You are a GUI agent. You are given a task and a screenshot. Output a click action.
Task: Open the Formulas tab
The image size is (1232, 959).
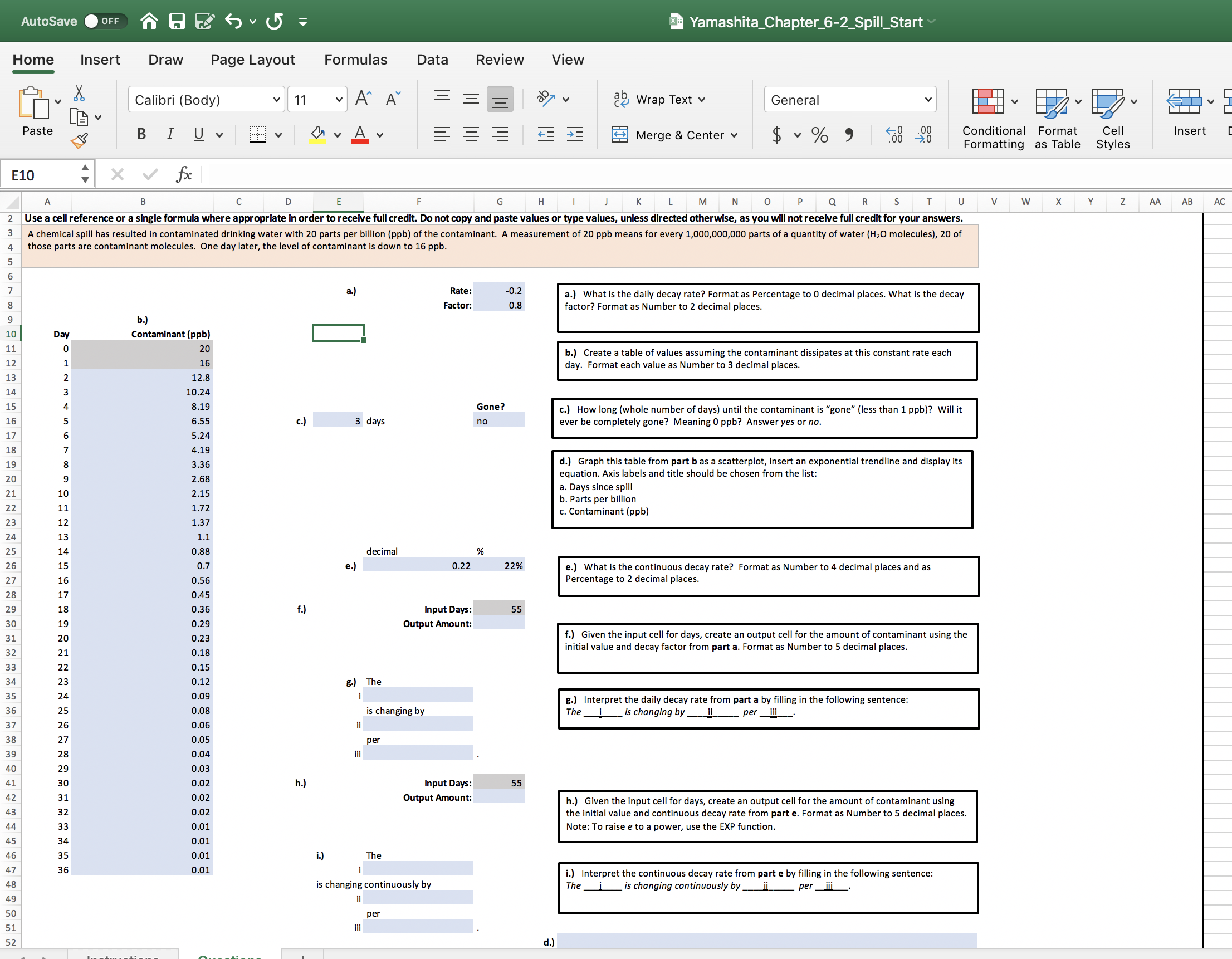(x=355, y=60)
